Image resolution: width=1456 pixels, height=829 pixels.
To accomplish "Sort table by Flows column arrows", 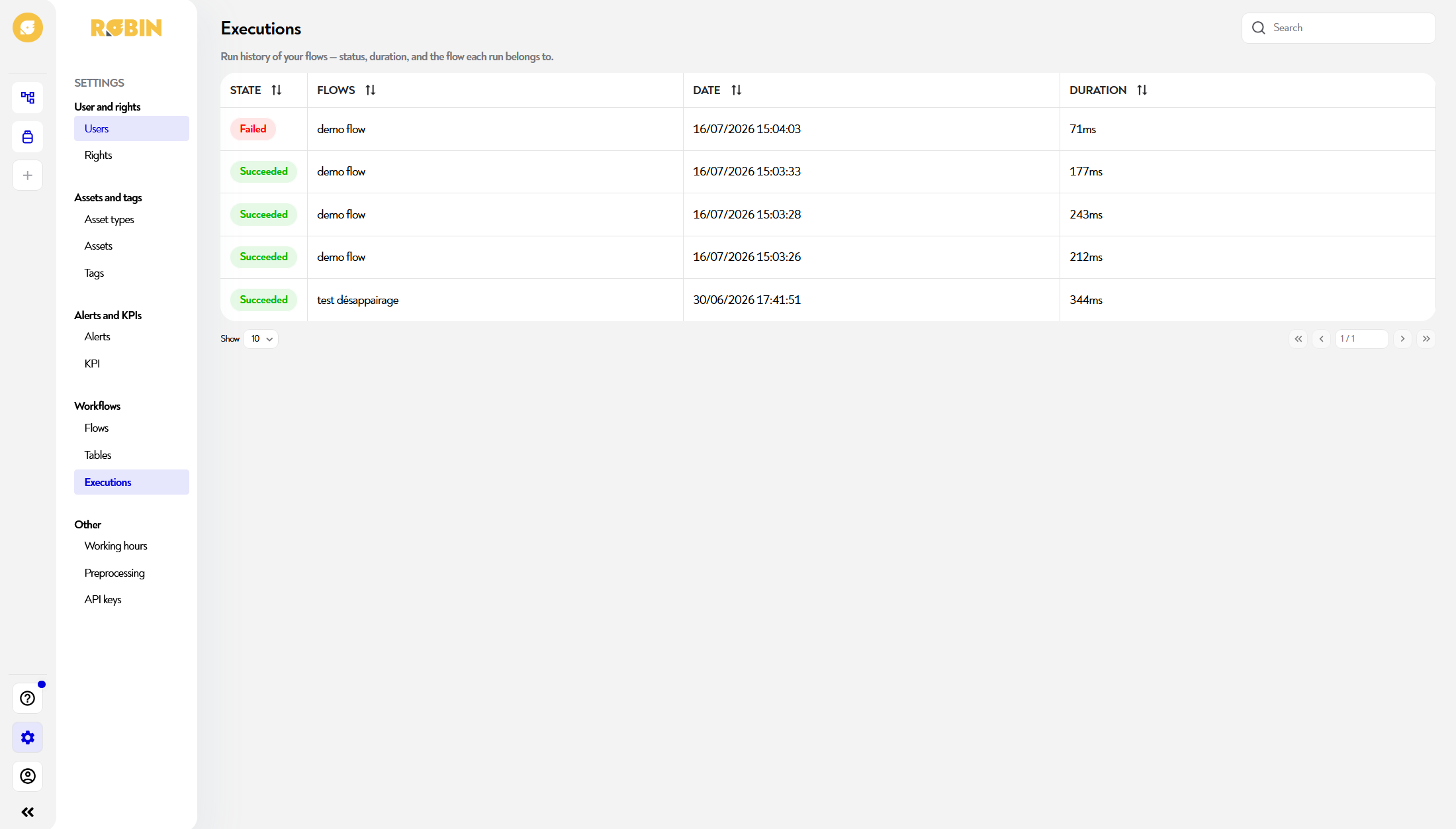I will [x=371, y=90].
